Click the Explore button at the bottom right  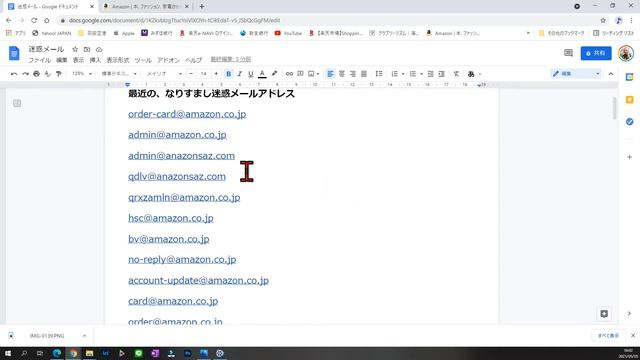pyautogui.click(x=604, y=313)
